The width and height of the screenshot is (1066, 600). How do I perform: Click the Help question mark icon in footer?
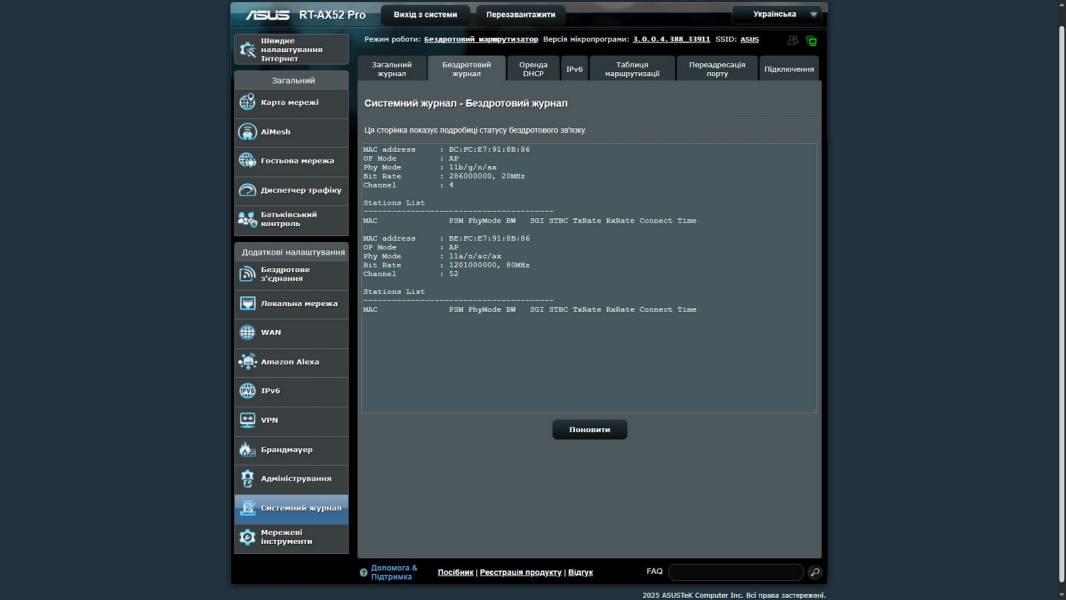(363, 573)
